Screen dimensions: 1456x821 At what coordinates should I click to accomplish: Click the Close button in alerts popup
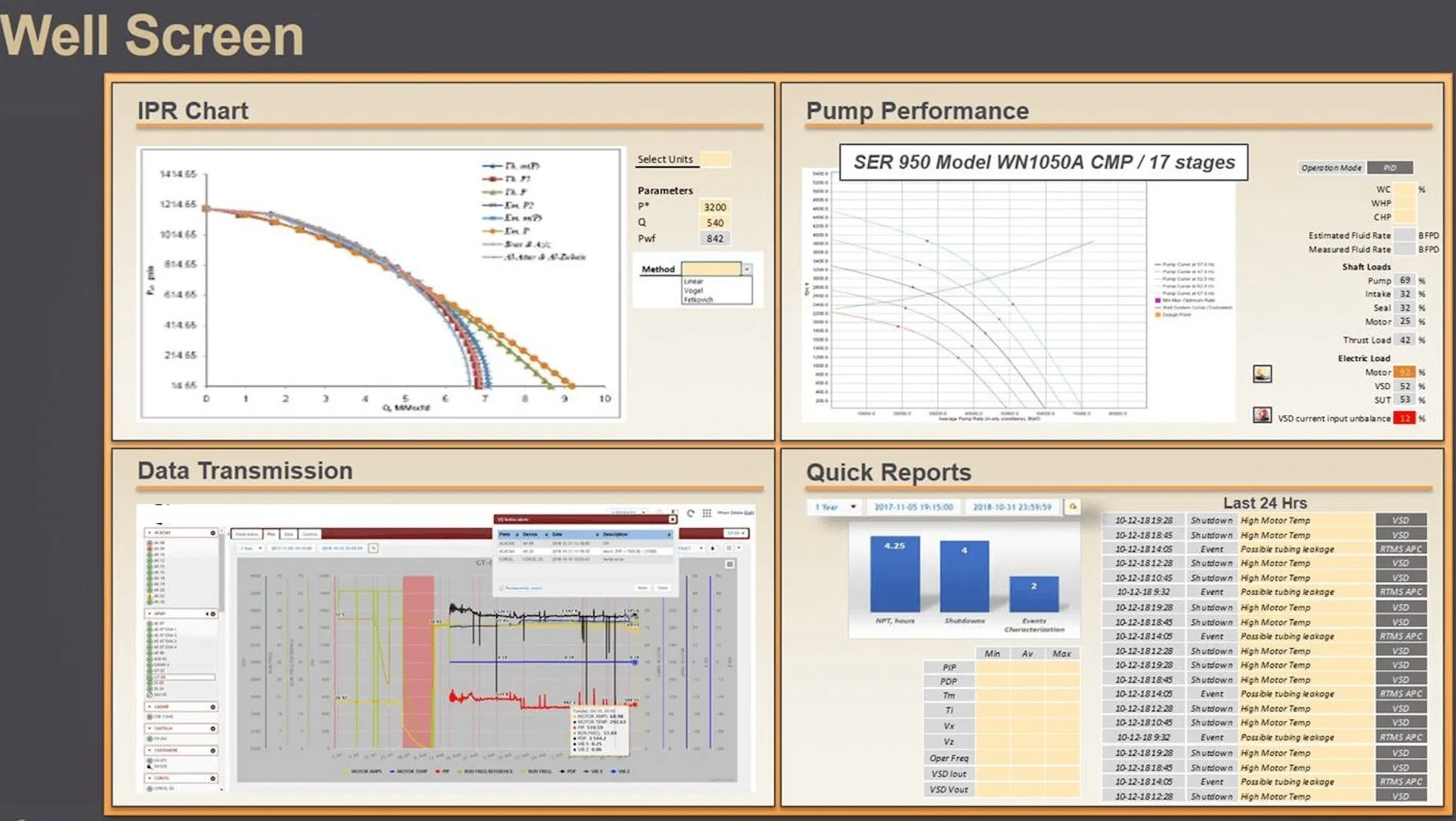tap(663, 588)
